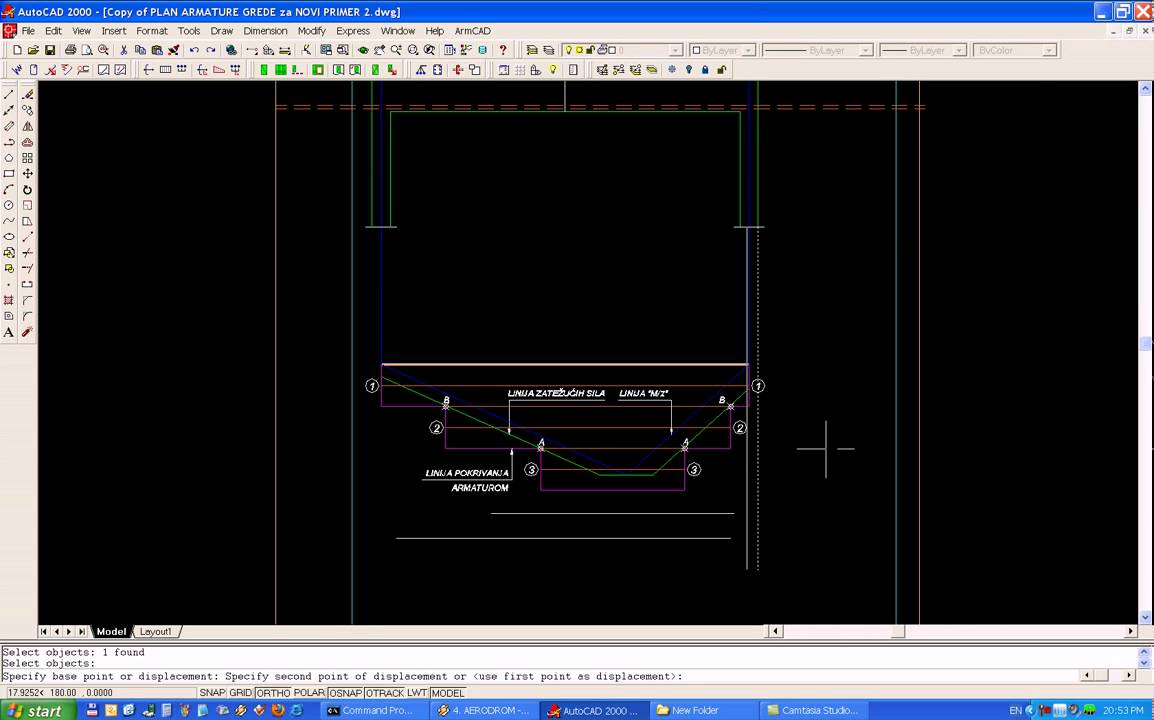Open the 4. AERODROM taskbar window
This screenshot has width=1154, height=720.
485,710
